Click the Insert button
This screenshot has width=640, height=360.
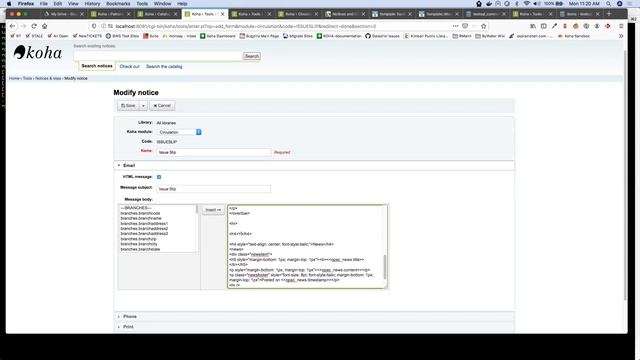click(x=213, y=210)
